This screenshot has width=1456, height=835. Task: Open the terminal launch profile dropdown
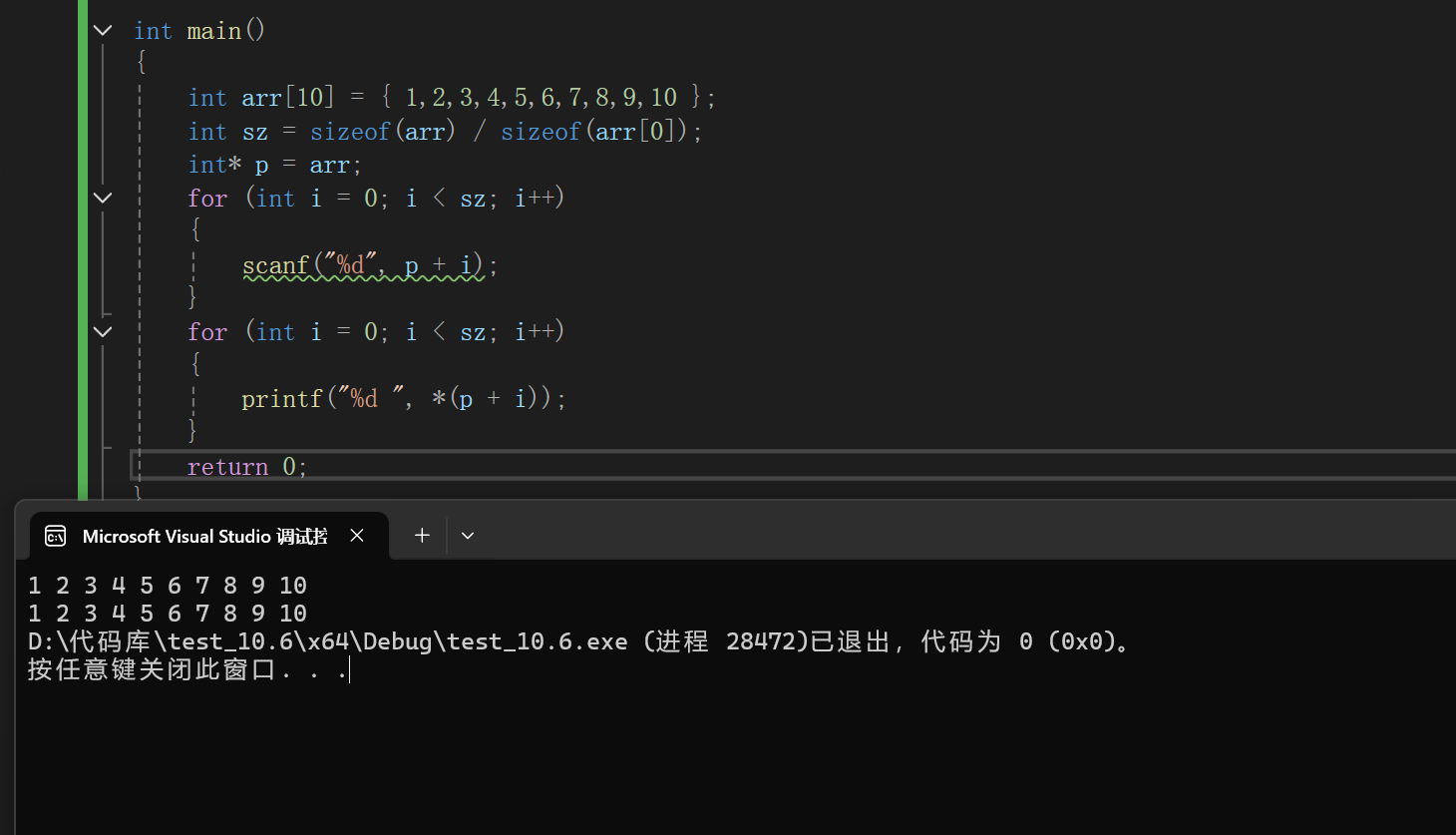pos(467,536)
